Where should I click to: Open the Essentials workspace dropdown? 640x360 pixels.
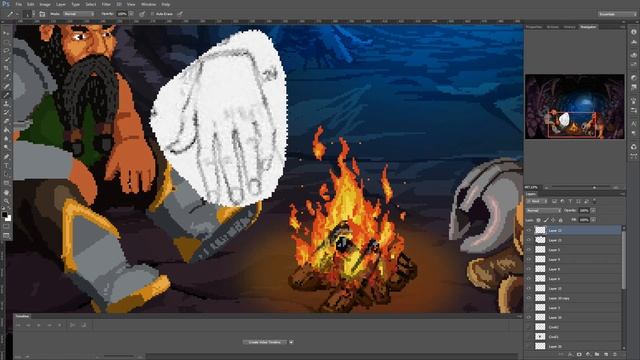(x=617, y=14)
